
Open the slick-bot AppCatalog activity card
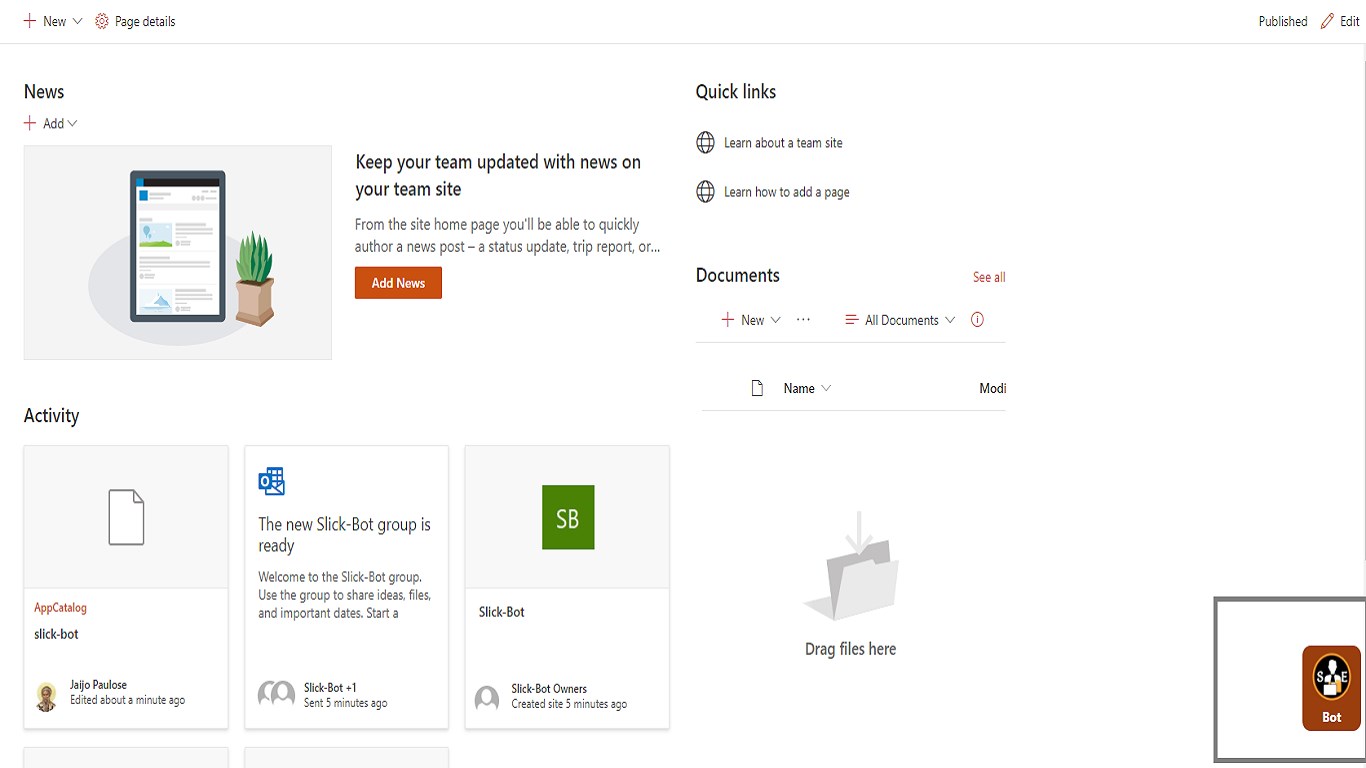click(x=126, y=587)
